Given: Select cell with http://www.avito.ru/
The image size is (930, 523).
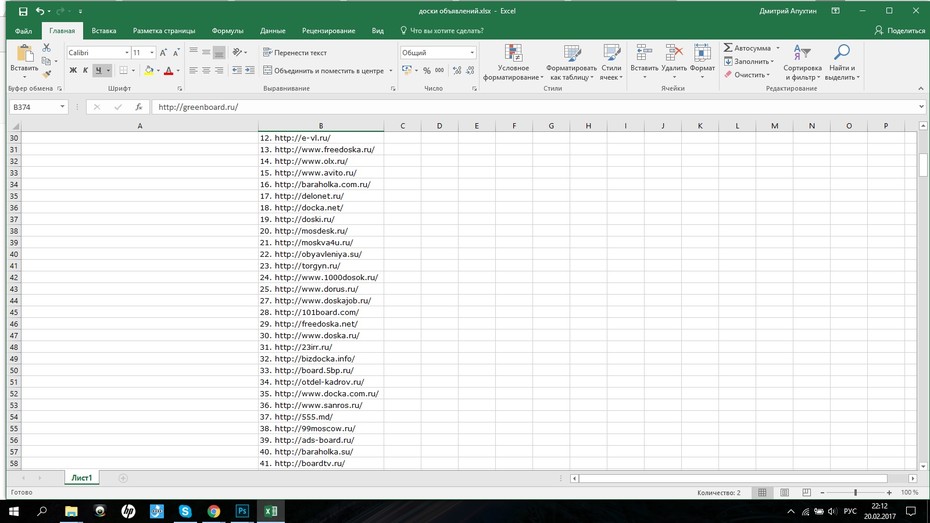Looking at the screenshot, I should (x=321, y=173).
